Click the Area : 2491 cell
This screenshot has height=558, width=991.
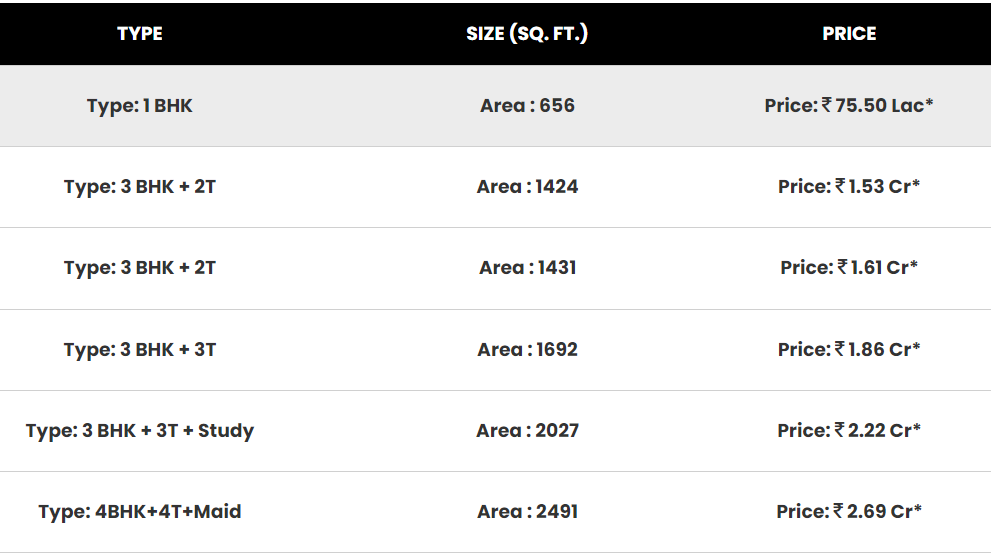(x=527, y=511)
